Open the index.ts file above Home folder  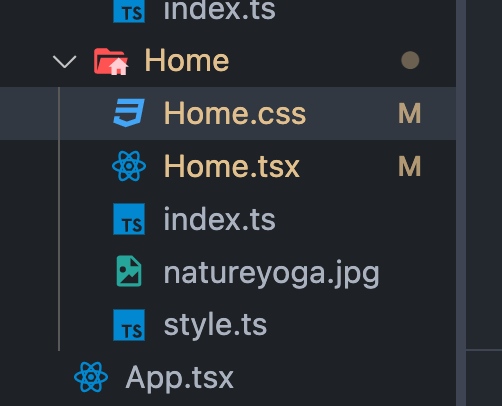tap(220, 10)
